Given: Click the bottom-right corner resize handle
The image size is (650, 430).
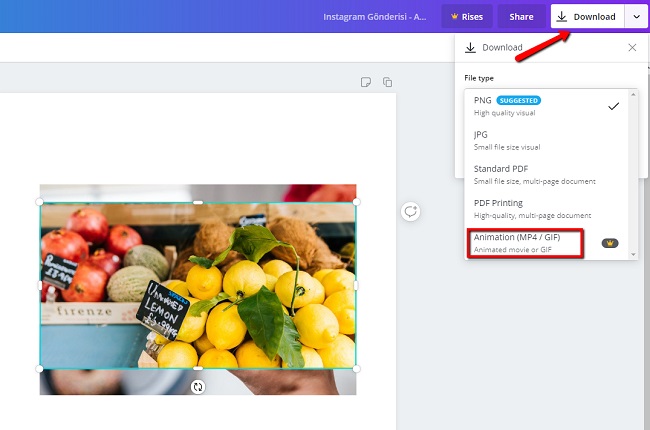Looking at the screenshot, I should coord(357,369).
